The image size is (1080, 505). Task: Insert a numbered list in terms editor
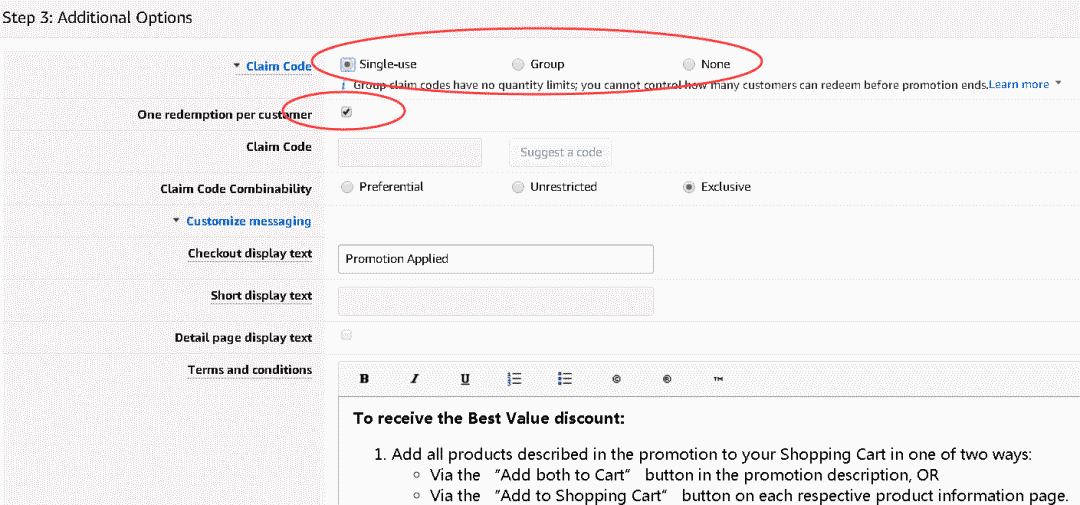[515, 379]
